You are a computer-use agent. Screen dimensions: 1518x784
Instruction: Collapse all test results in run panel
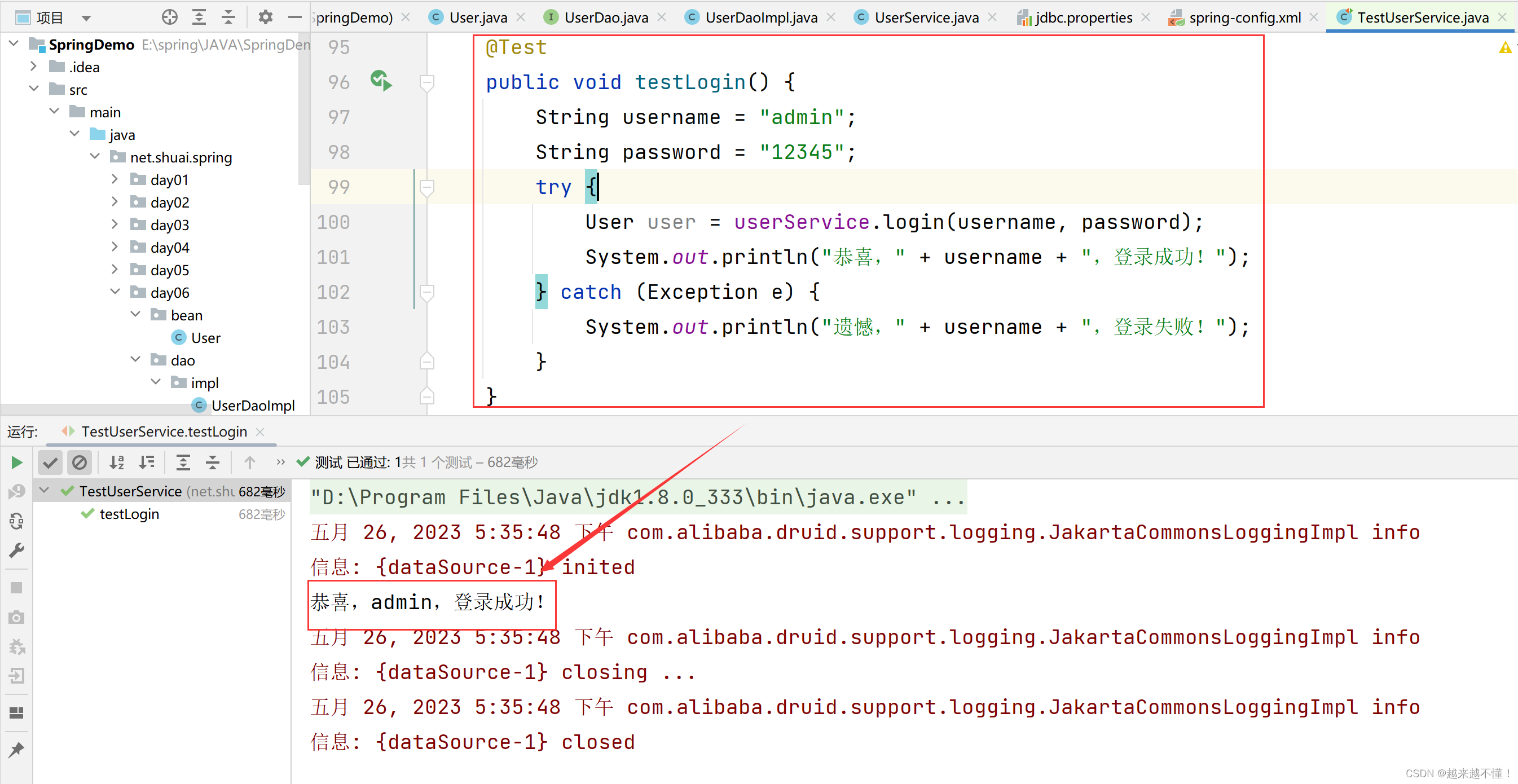coord(213,463)
